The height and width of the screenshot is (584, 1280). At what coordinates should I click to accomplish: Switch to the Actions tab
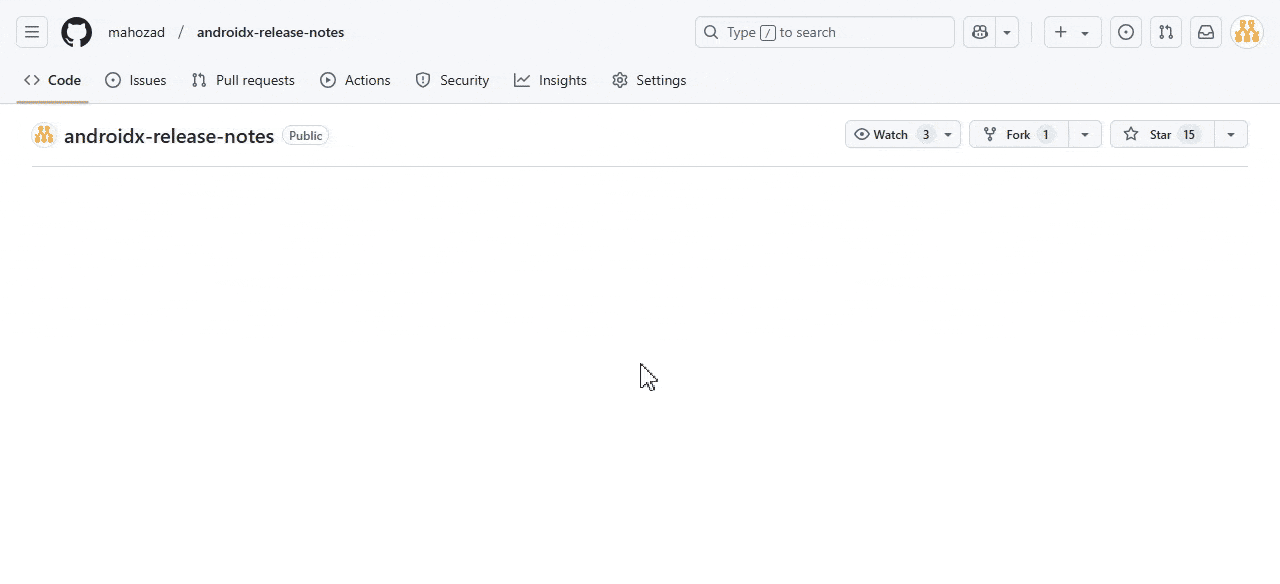355,80
